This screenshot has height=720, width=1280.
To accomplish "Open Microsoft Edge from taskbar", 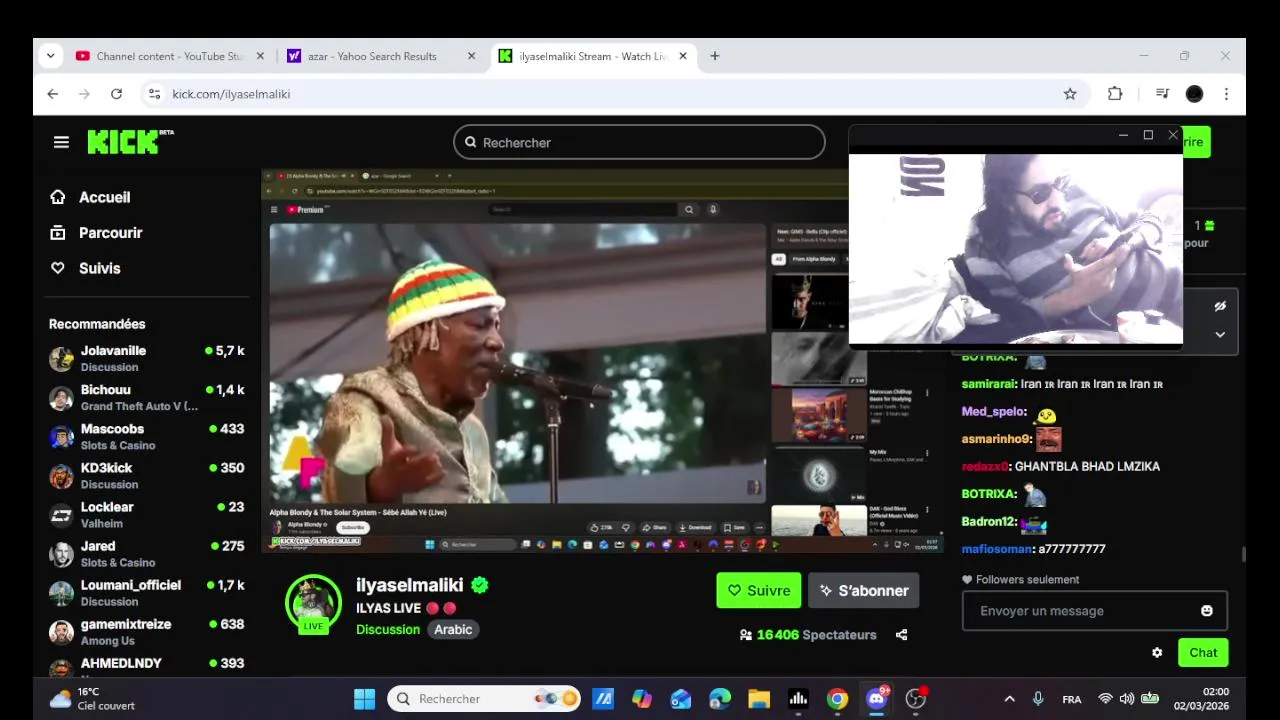I will point(720,699).
